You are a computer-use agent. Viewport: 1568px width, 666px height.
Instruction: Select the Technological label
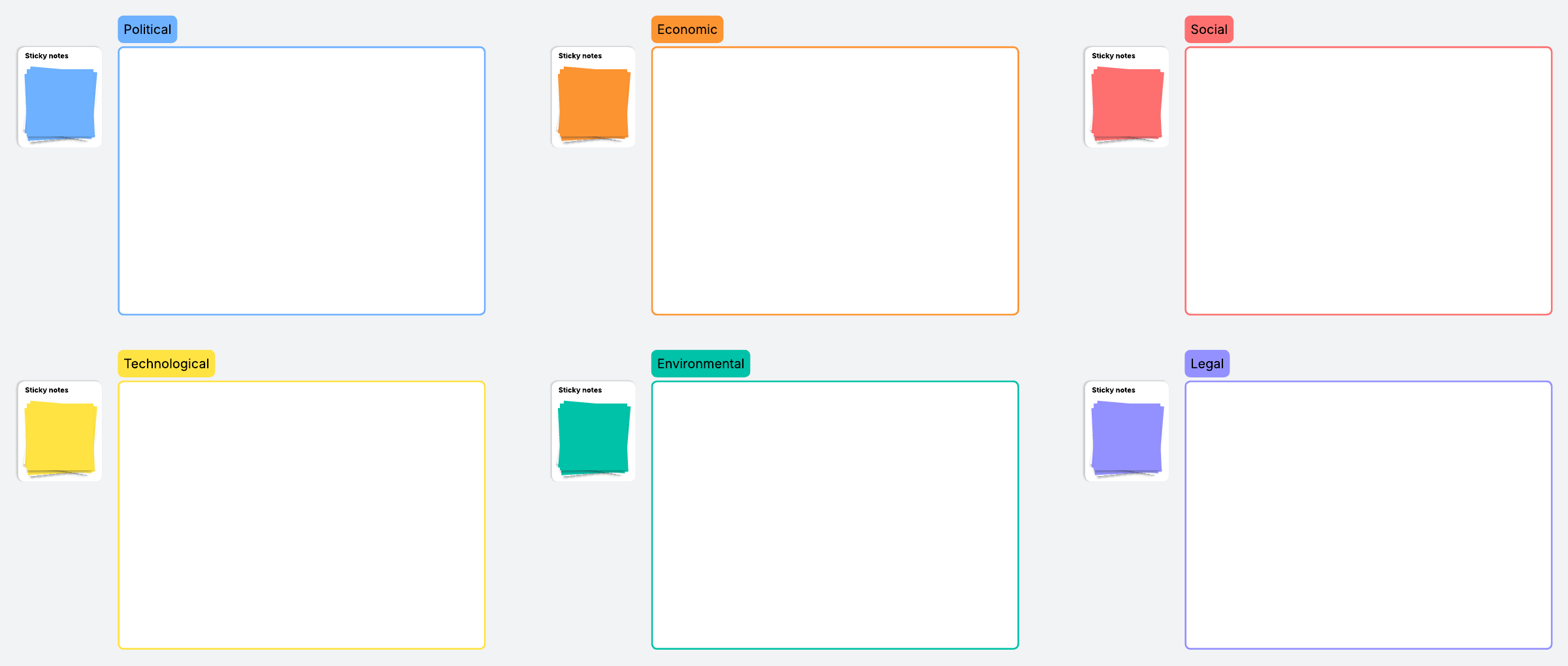(x=167, y=364)
